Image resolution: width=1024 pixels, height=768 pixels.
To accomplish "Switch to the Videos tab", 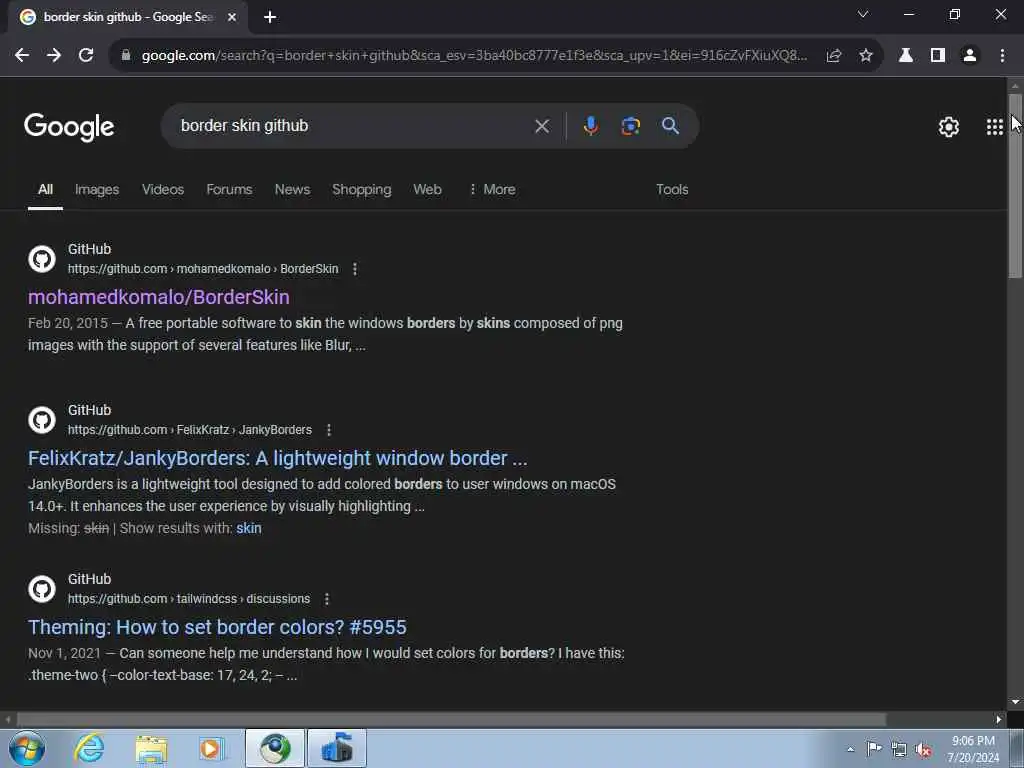I will (x=163, y=189).
